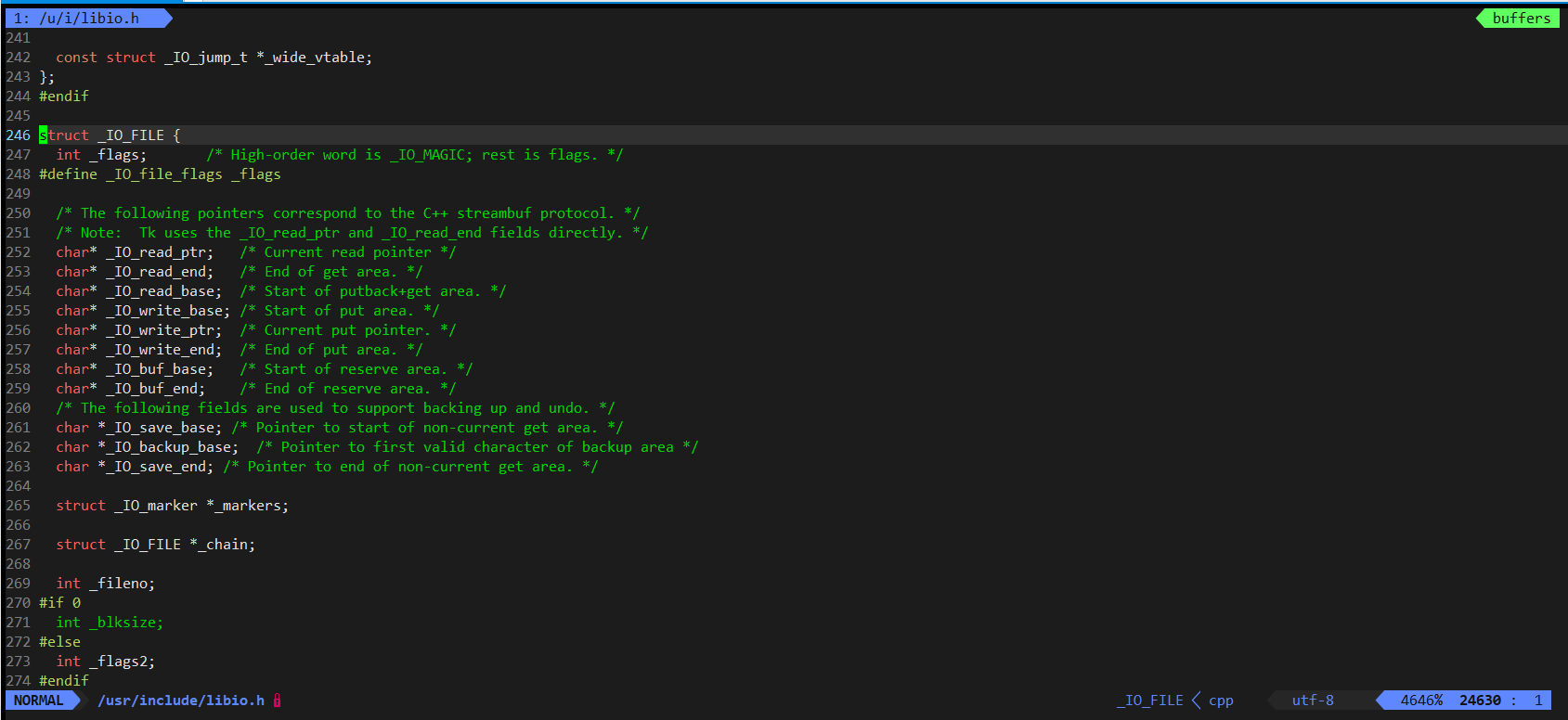Click the NORMAL mode indicator
The width and height of the screenshot is (1568, 720).
[39, 701]
